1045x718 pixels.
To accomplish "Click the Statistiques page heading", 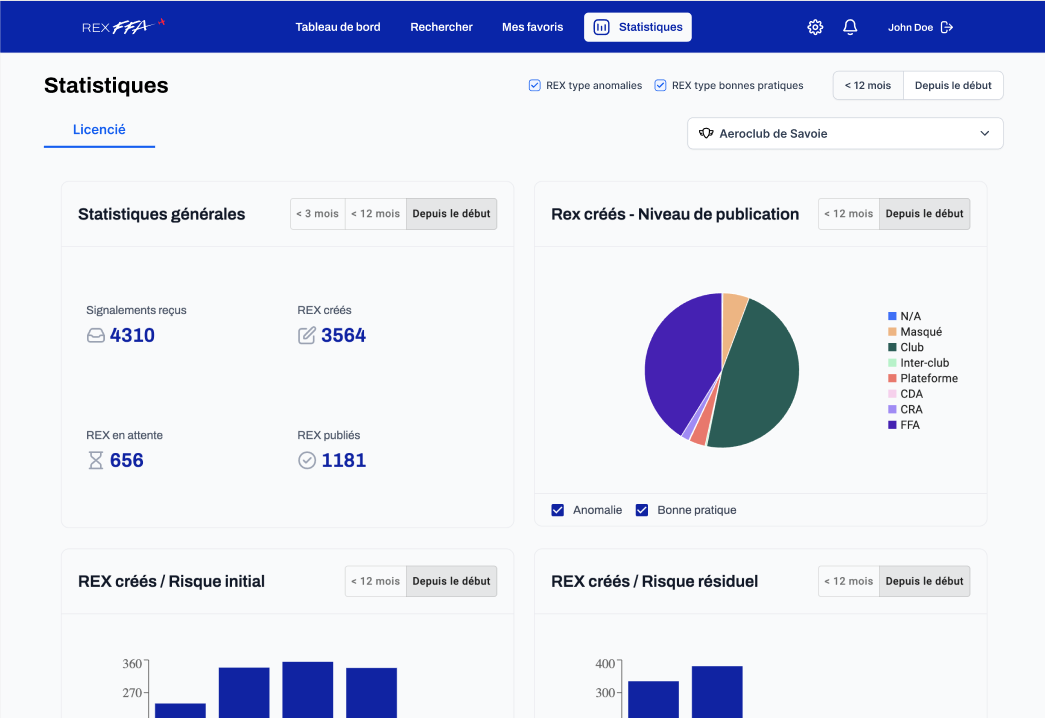I will click(x=106, y=85).
